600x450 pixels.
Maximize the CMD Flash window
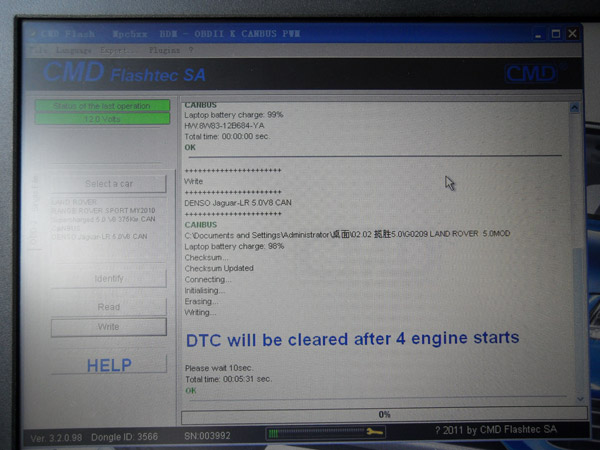556,34
